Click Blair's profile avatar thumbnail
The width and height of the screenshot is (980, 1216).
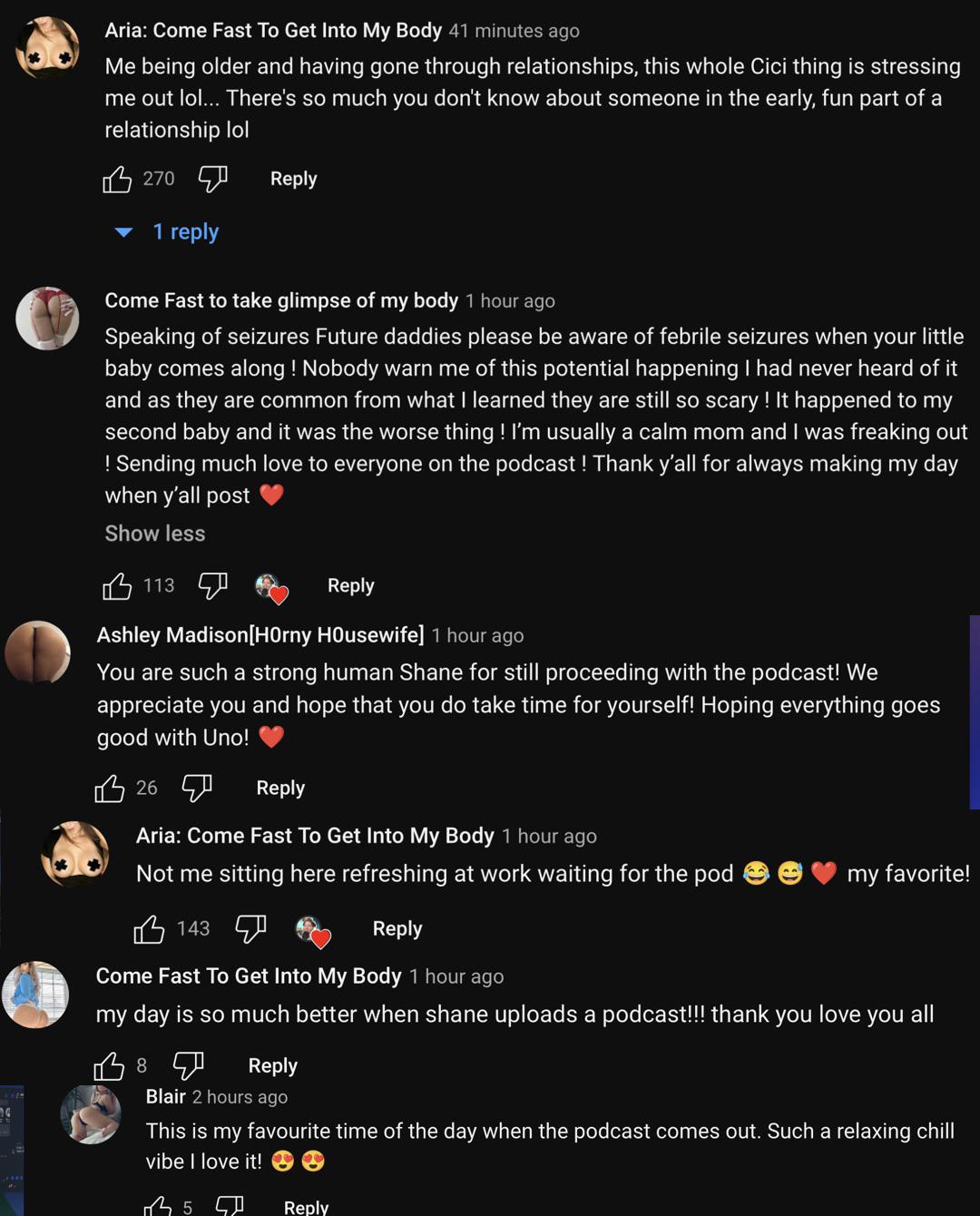coord(91,1113)
